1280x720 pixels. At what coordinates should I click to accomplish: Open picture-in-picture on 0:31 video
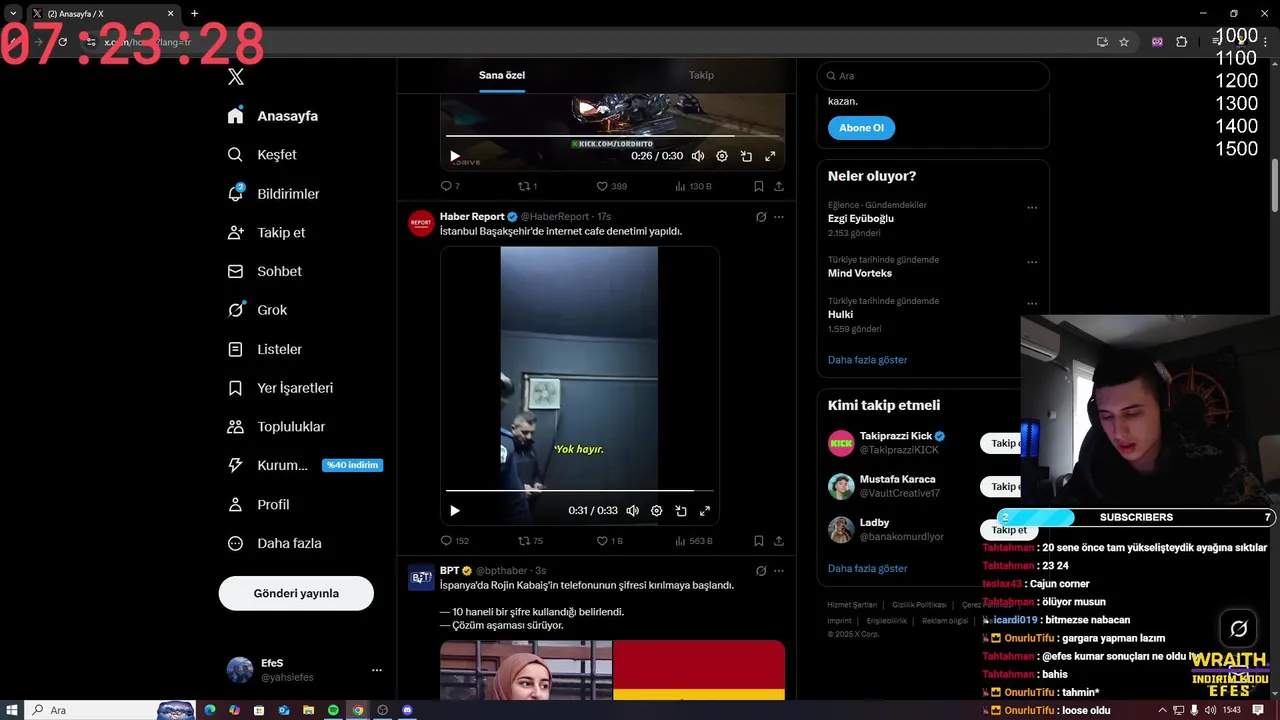coord(681,511)
